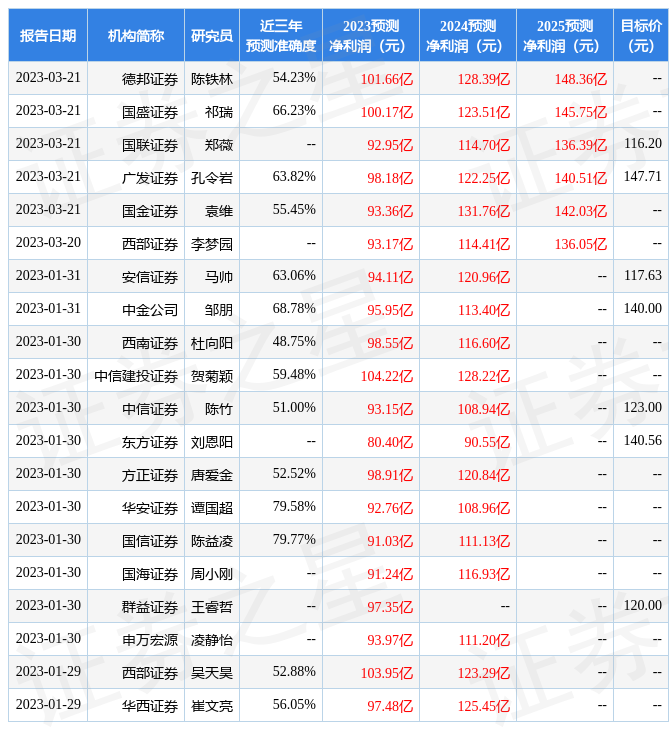Select the 中信建投证券 institution cell
This screenshot has width=669, height=730.
[136, 376]
